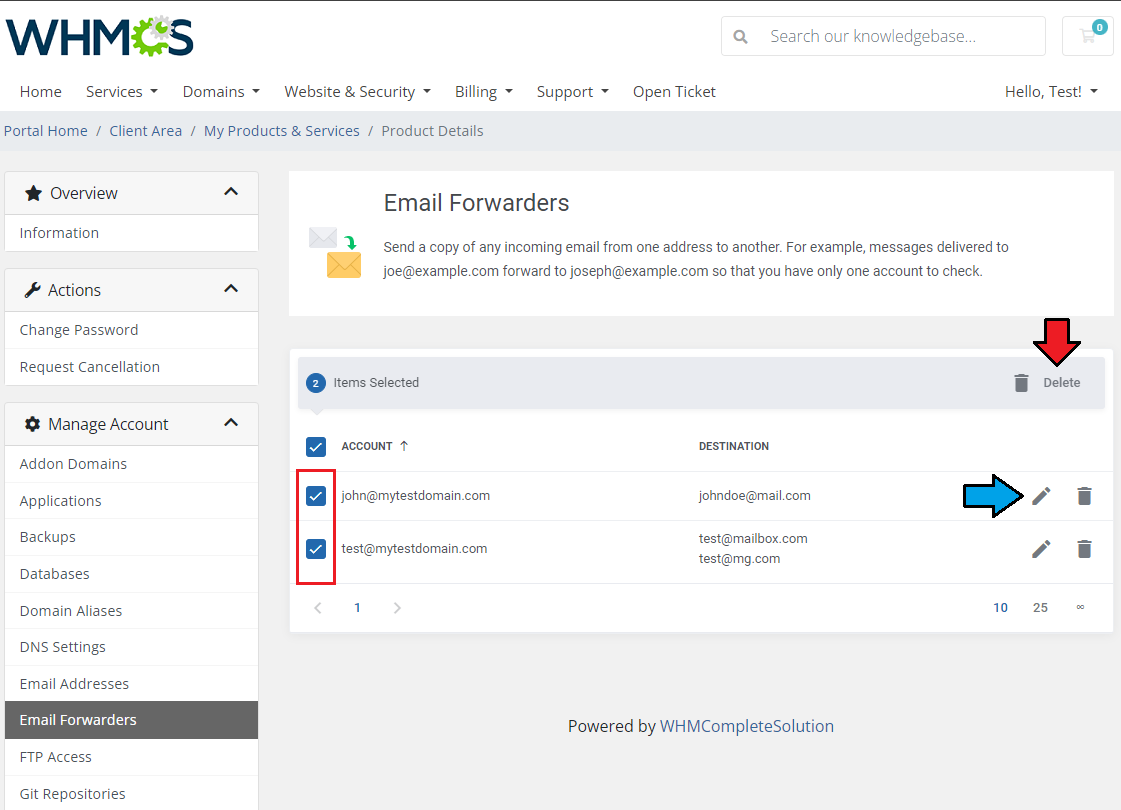Select Email Forwarders in sidebar
1121x810 pixels.
pos(132,720)
